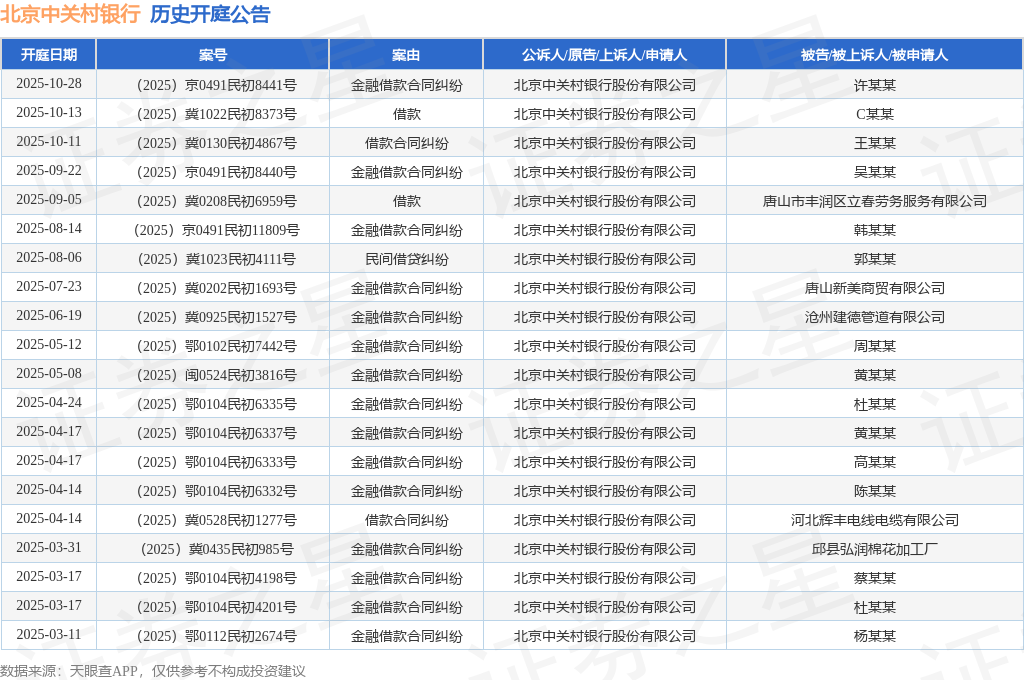Click defendant cell 陈某某
Screen dimensions: 1024x680
[874, 491]
